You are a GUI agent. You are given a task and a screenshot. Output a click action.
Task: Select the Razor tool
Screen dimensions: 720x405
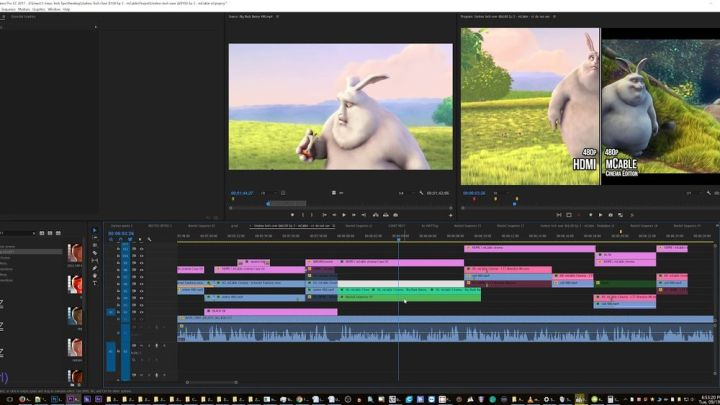[x=95, y=253]
